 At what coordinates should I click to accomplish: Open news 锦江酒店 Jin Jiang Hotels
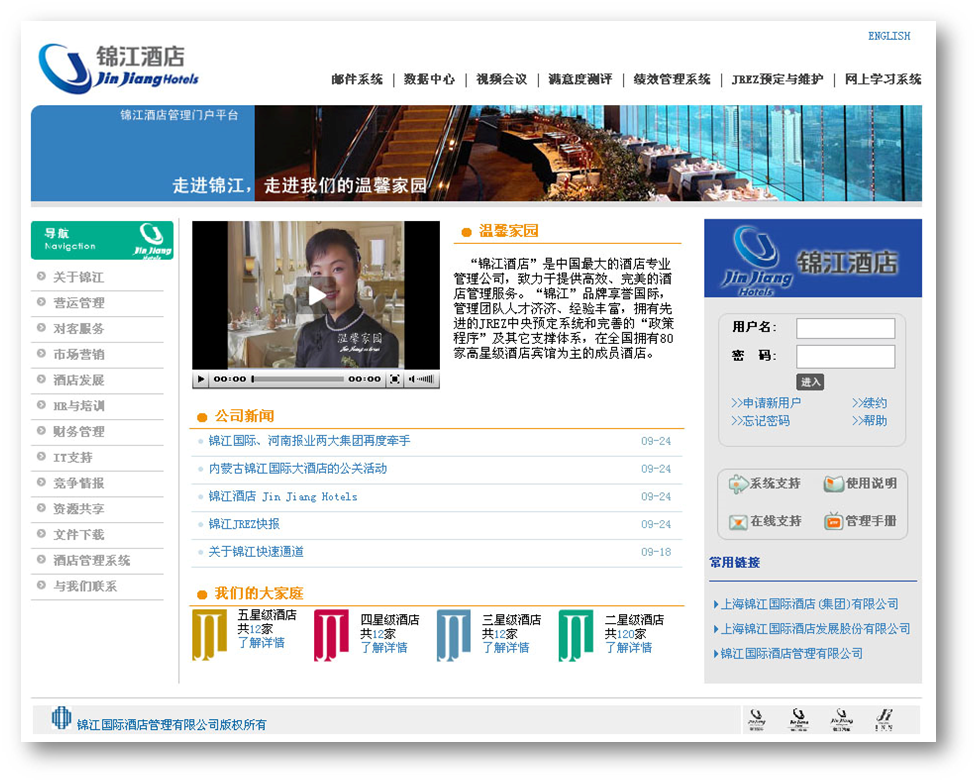tap(283, 496)
